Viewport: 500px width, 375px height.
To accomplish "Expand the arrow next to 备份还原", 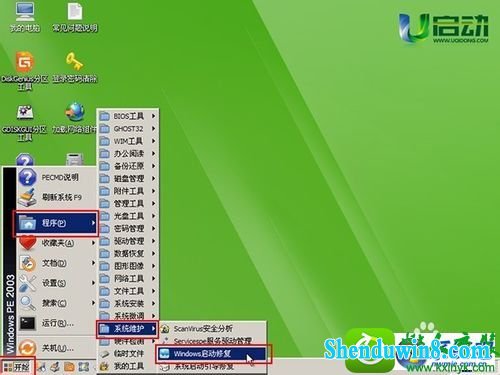I will tap(154, 166).
